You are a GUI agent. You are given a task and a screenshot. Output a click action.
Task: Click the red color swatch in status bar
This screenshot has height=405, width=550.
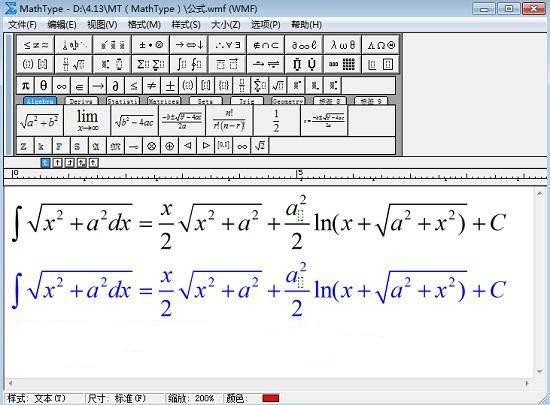(x=271, y=398)
